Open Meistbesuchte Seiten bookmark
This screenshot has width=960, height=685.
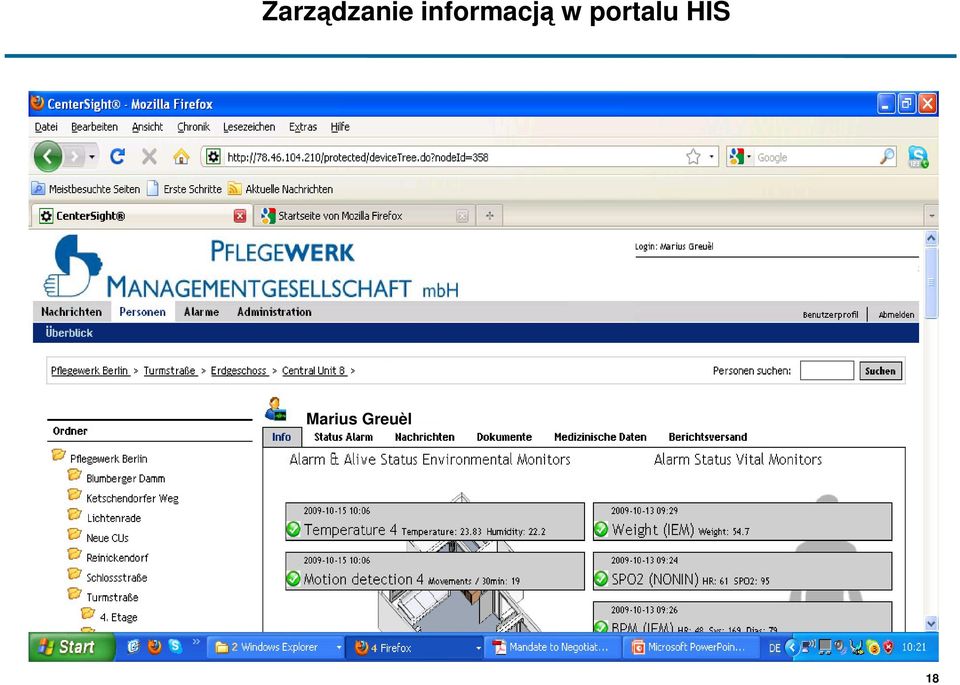coord(86,189)
